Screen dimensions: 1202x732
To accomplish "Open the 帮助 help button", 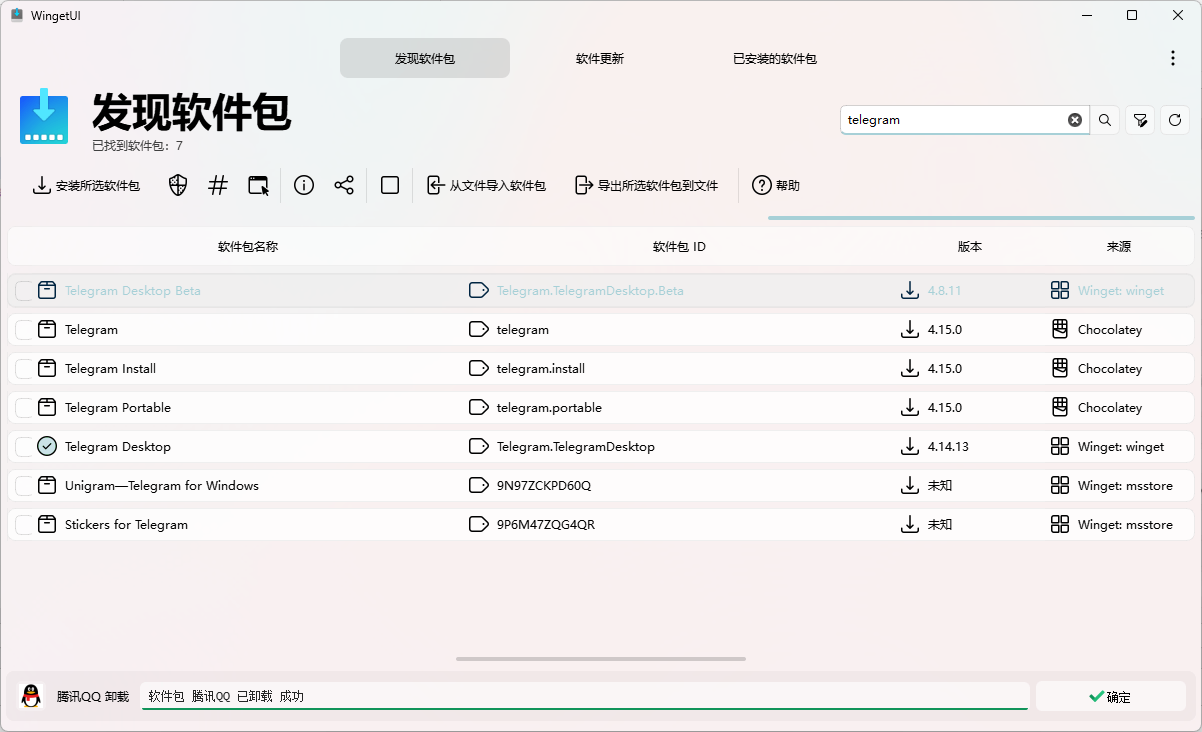I will pyautogui.click(x=776, y=185).
